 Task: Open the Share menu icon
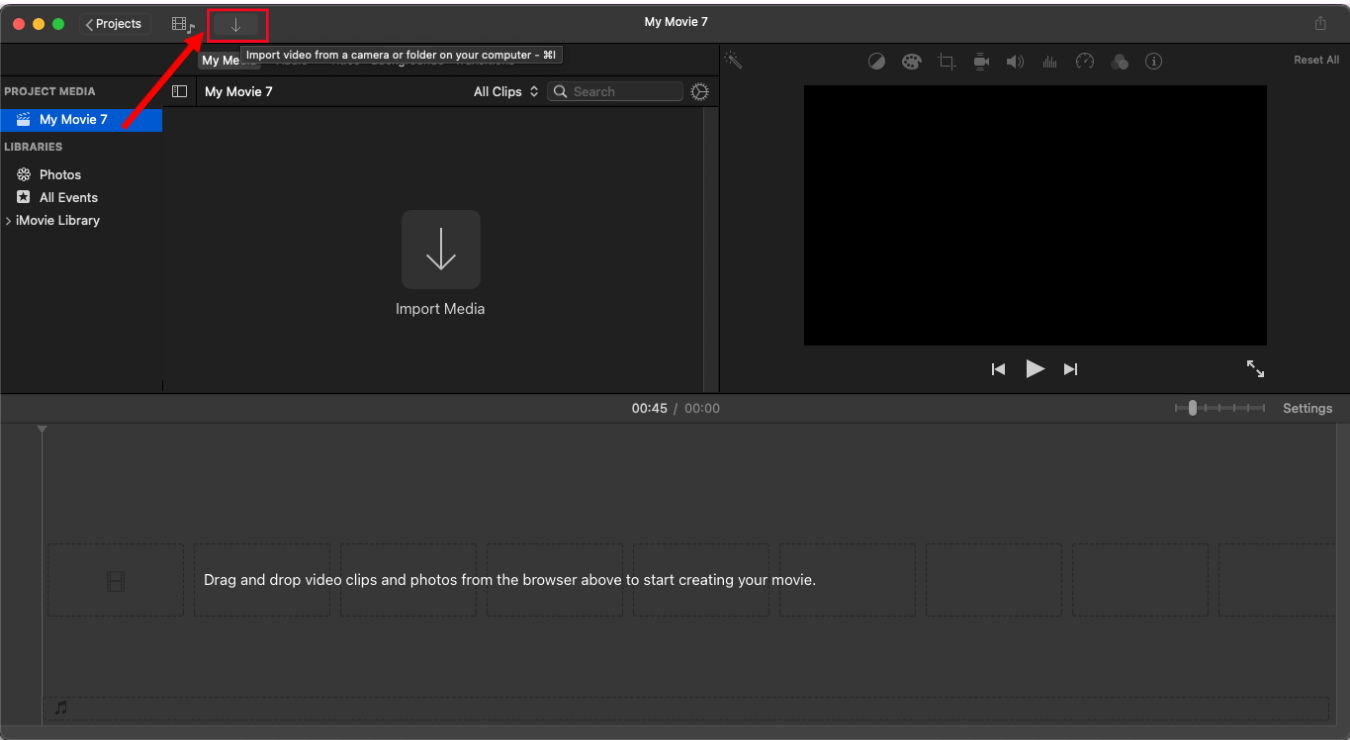pyautogui.click(x=1320, y=24)
